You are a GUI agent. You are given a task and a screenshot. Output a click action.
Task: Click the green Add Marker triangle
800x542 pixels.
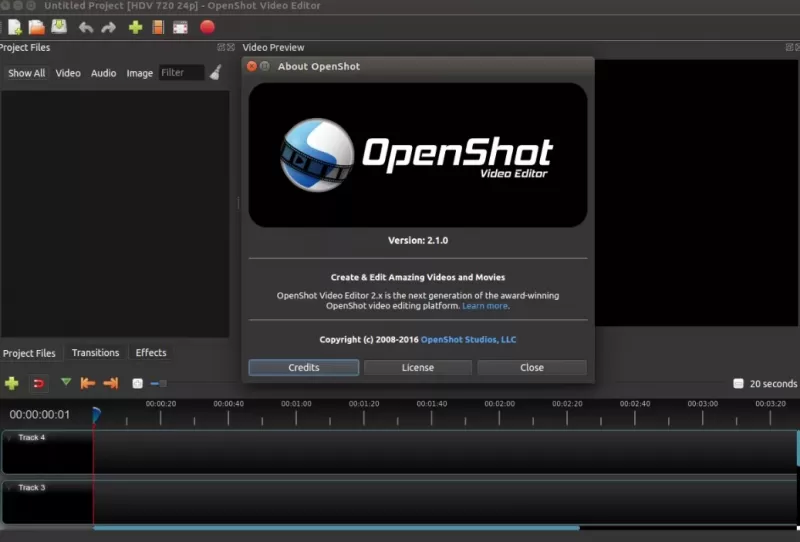(x=66, y=382)
